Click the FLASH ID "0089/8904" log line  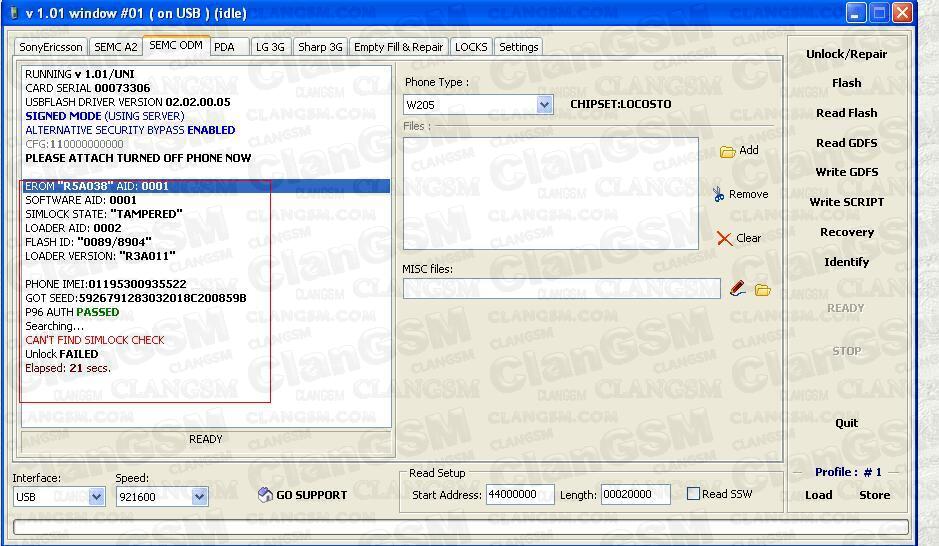(x=88, y=242)
